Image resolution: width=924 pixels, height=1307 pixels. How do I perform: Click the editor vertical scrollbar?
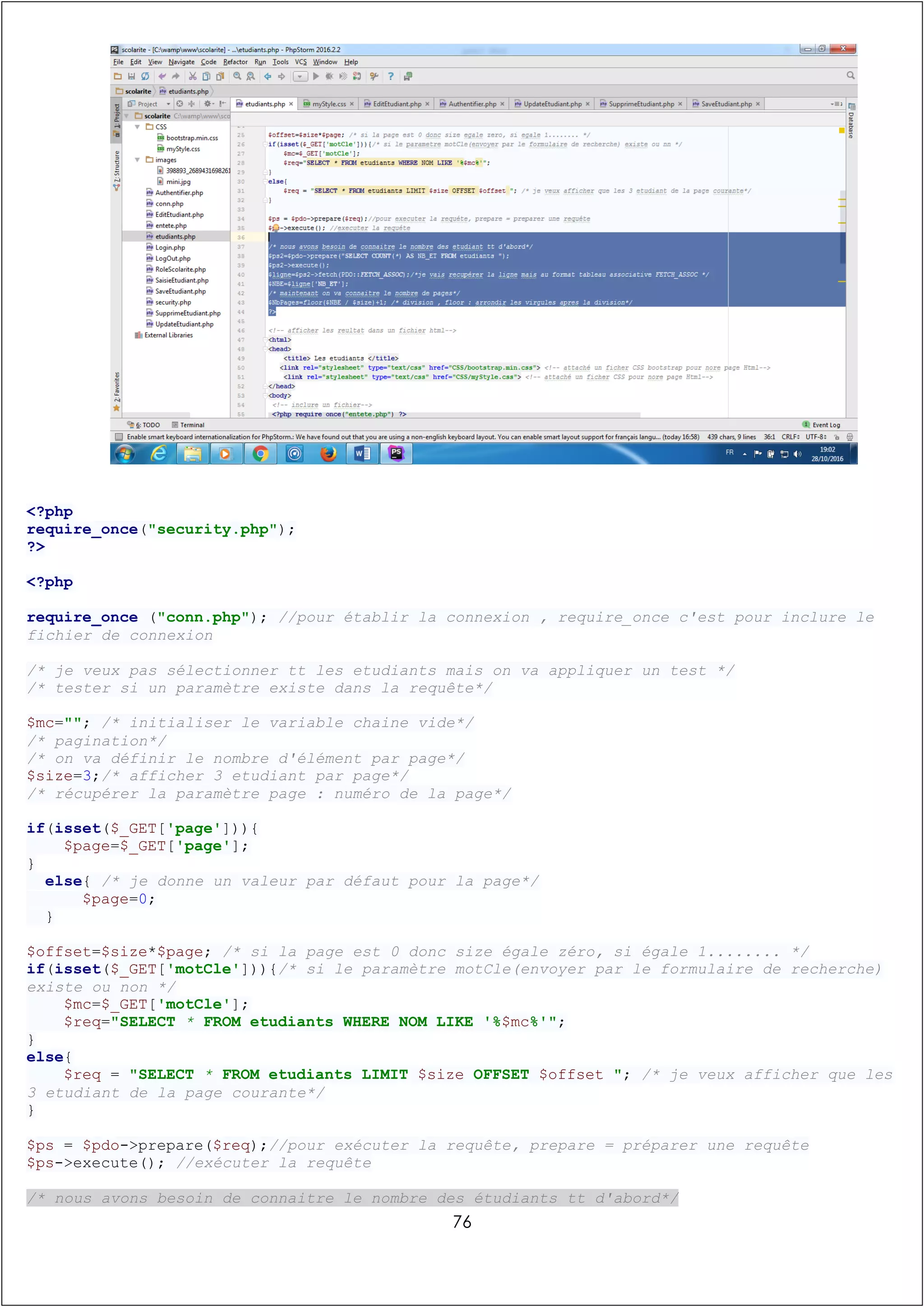coord(843,228)
